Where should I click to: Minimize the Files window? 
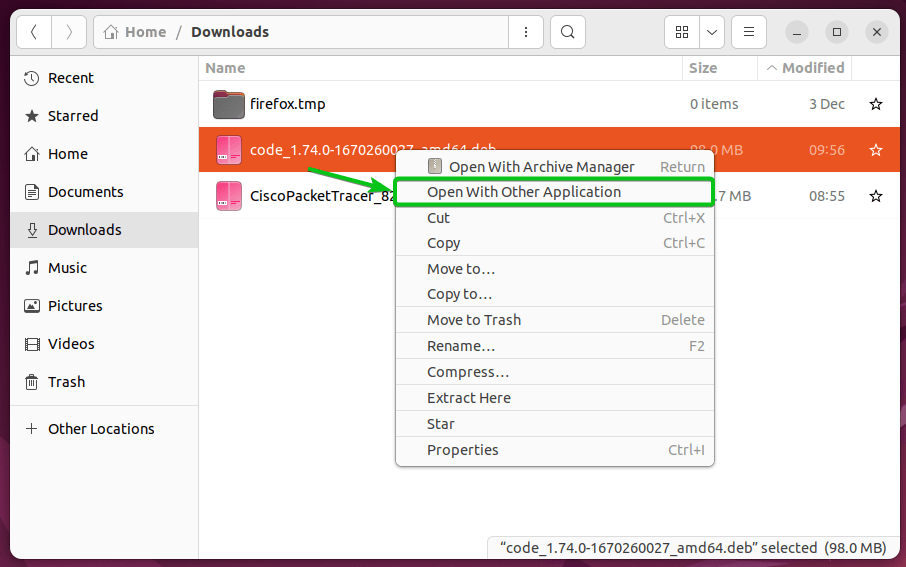(x=797, y=32)
